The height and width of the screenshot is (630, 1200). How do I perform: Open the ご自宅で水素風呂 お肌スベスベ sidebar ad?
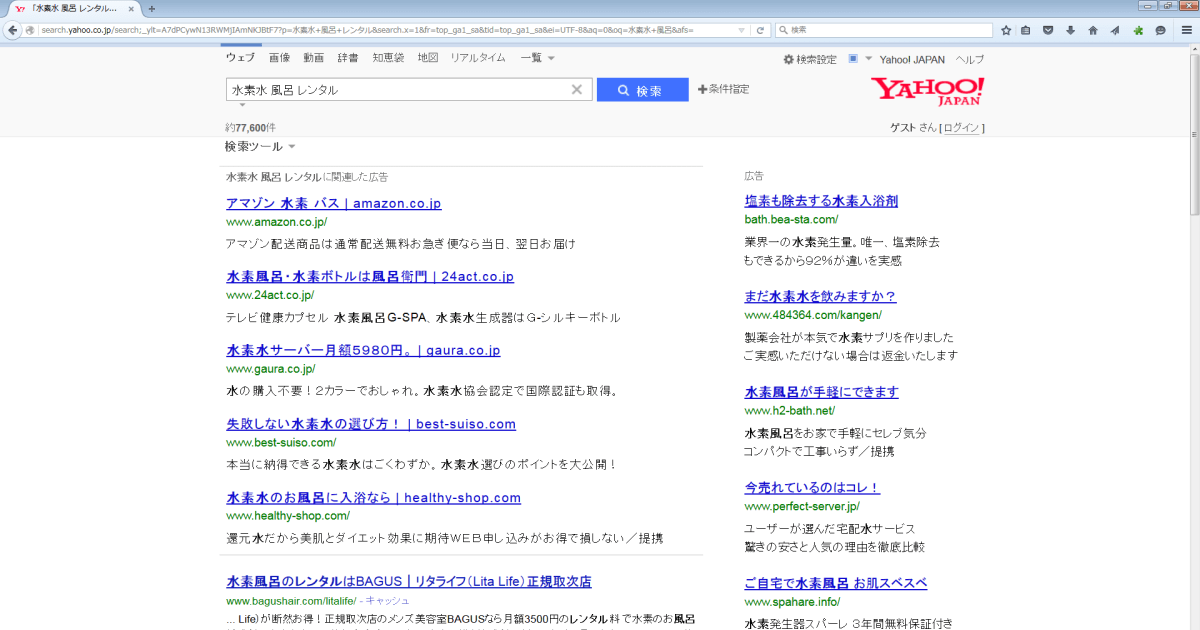(836, 582)
